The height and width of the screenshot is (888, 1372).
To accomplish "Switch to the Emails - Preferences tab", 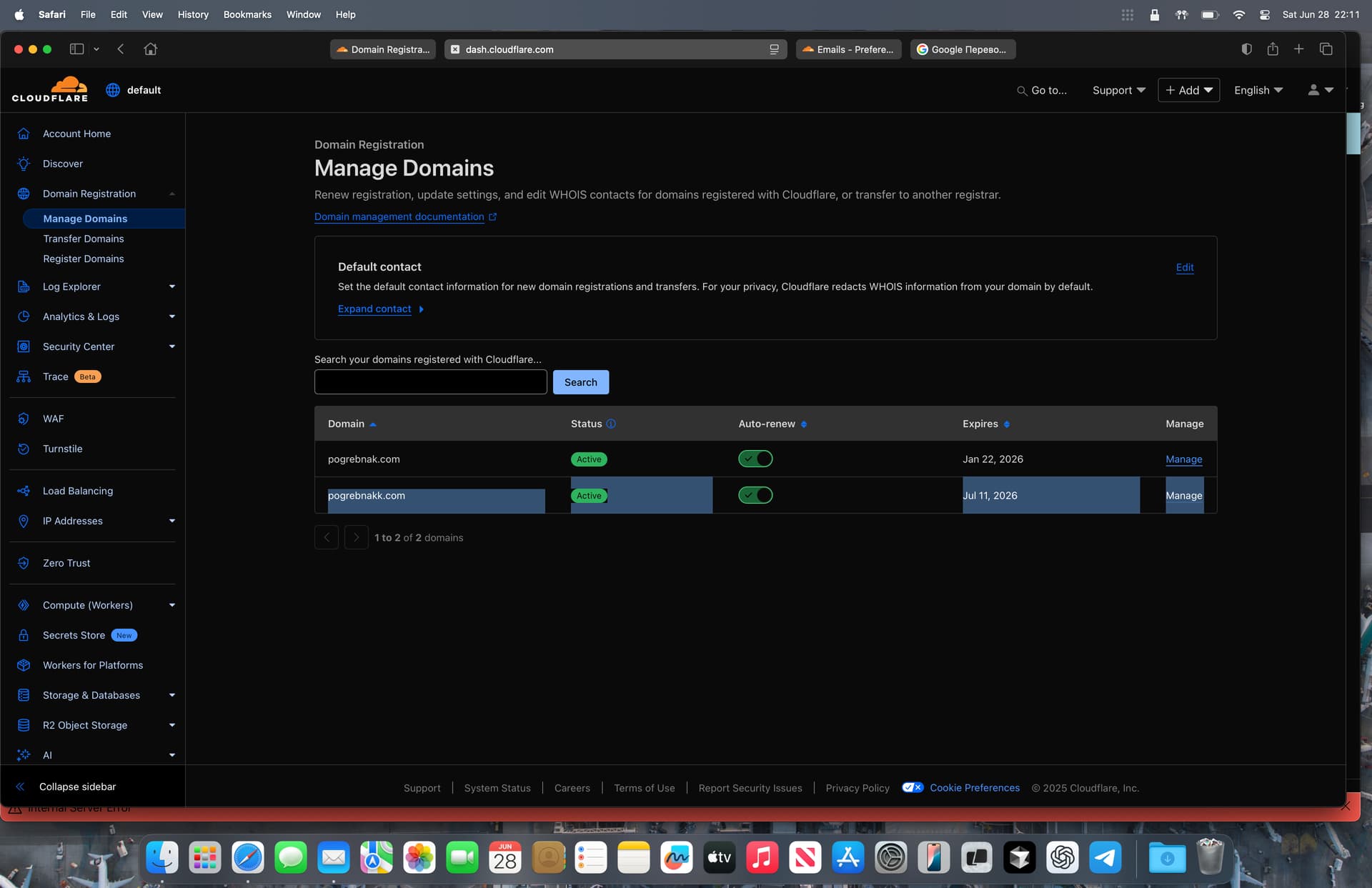I will (848, 49).
